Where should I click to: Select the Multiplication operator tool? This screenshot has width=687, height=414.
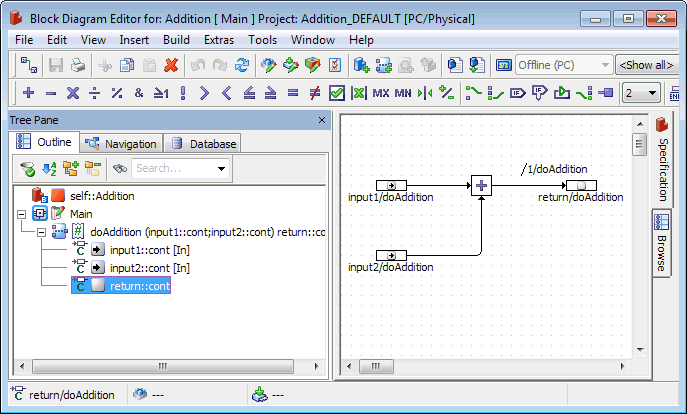(x=73, y=93)
